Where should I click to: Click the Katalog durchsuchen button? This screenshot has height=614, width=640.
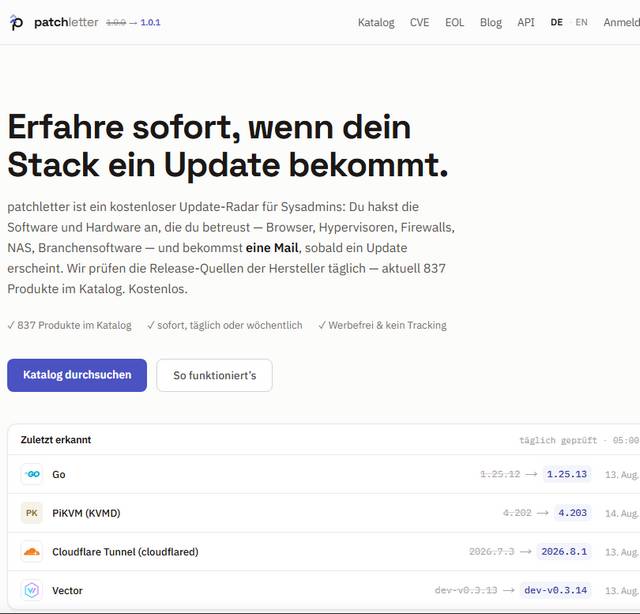[x=77, y=375]
